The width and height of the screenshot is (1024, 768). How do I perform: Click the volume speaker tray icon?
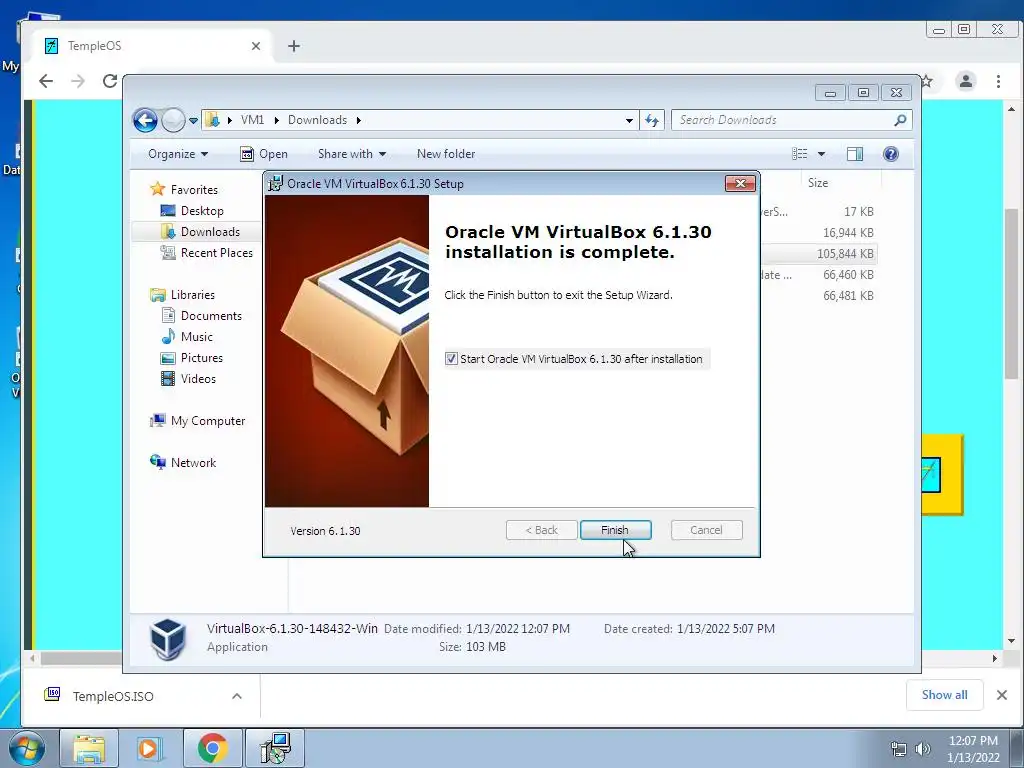coord(923,749)
